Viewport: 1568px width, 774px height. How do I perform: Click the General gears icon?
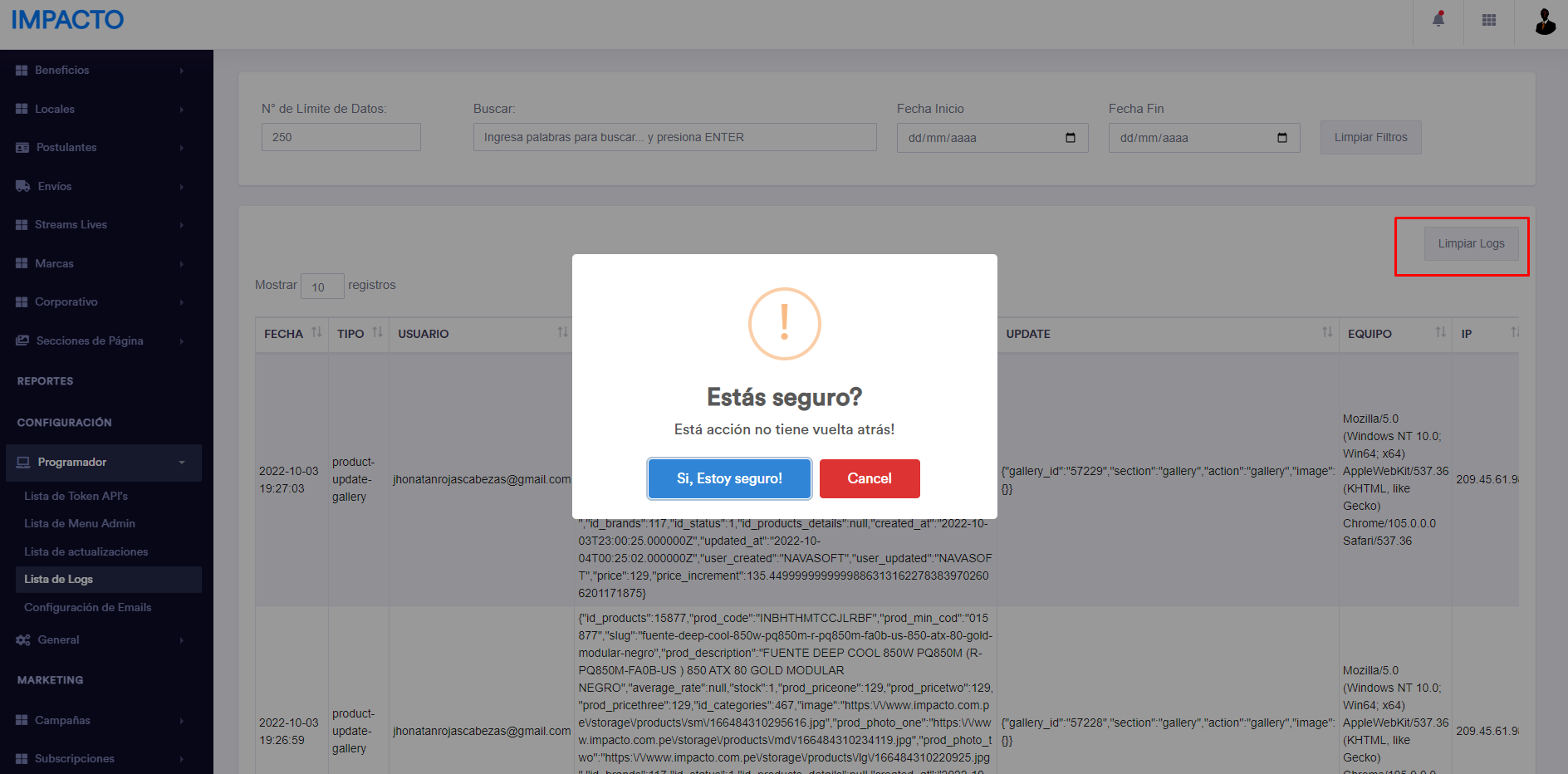pyautogui.click(x=22, y=640)
